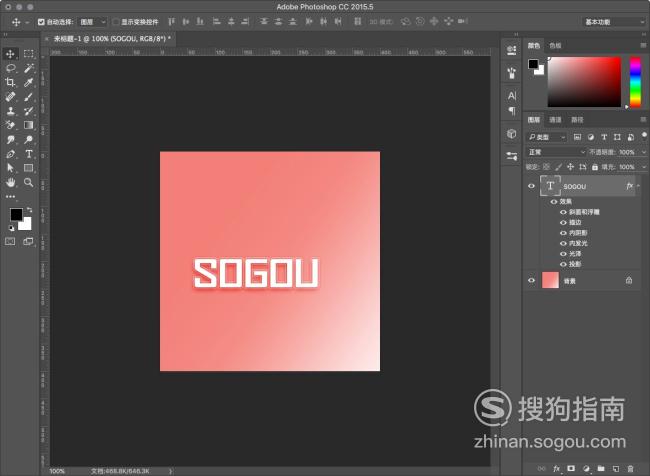Viewport: 650px width, 476px height.
Task: Click the rainbow hue slider strip
Action: pyautogui.click(x=635, y=82)
